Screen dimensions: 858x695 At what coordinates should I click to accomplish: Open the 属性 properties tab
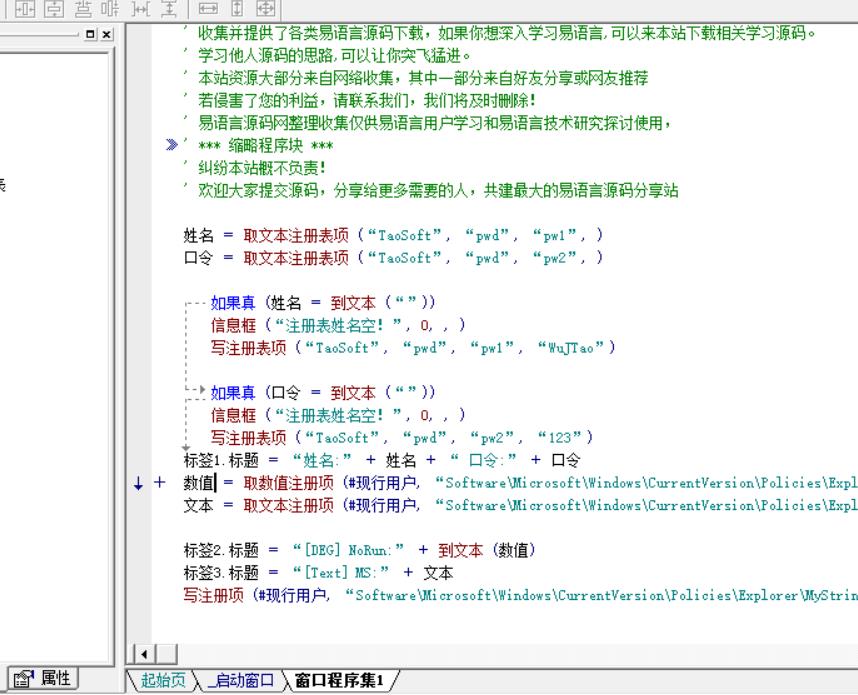pyautogui.click(x=44, y=678)
